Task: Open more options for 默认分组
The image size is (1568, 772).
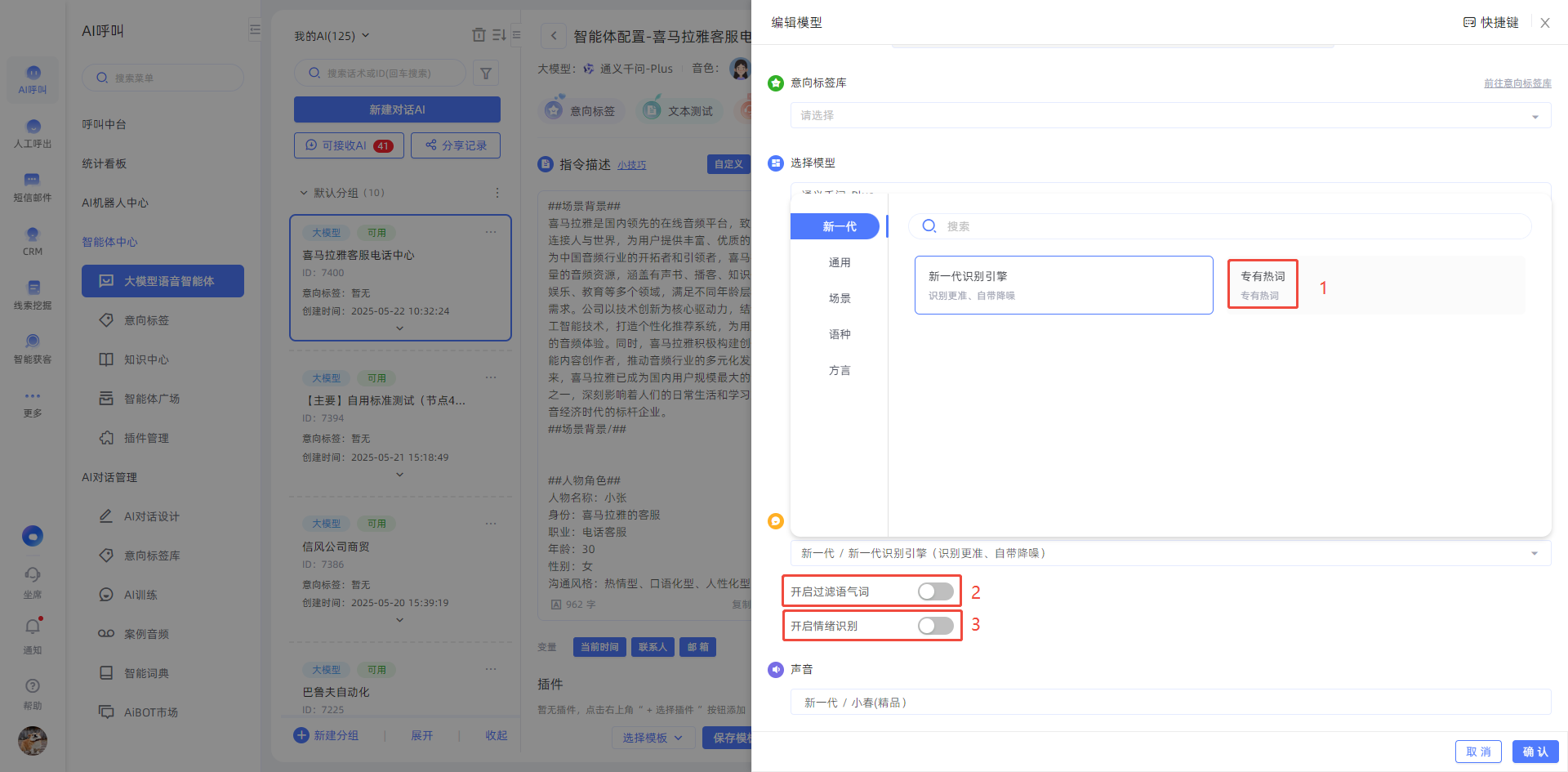Action: [x=497, y=193]
